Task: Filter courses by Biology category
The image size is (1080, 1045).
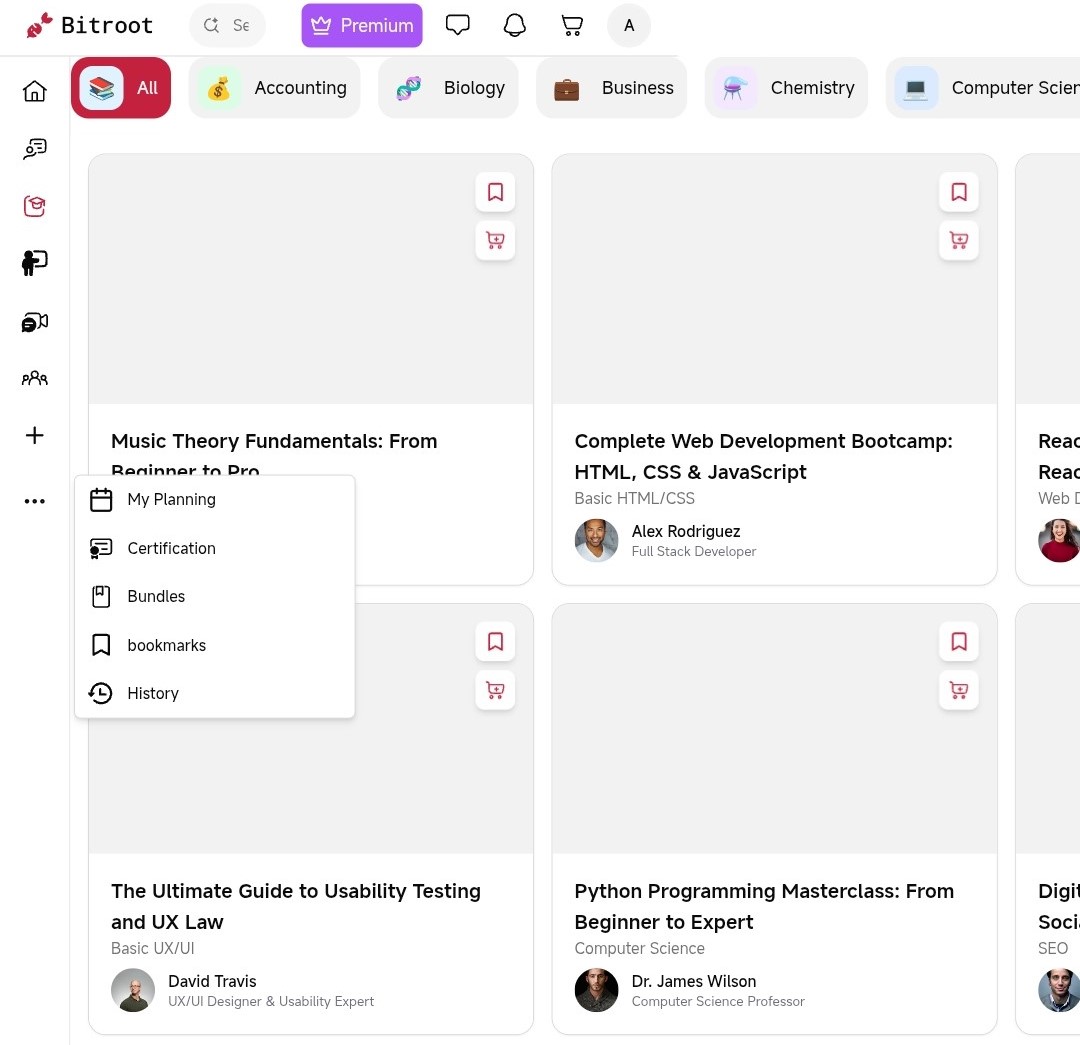Action: tap(449, 88)
